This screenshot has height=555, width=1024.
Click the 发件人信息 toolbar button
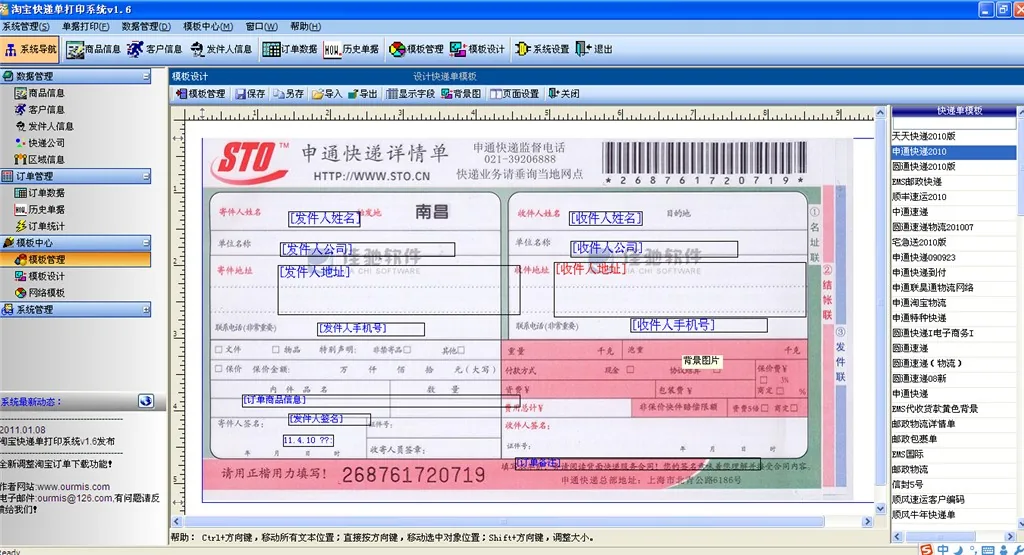(x=222, y=49)
